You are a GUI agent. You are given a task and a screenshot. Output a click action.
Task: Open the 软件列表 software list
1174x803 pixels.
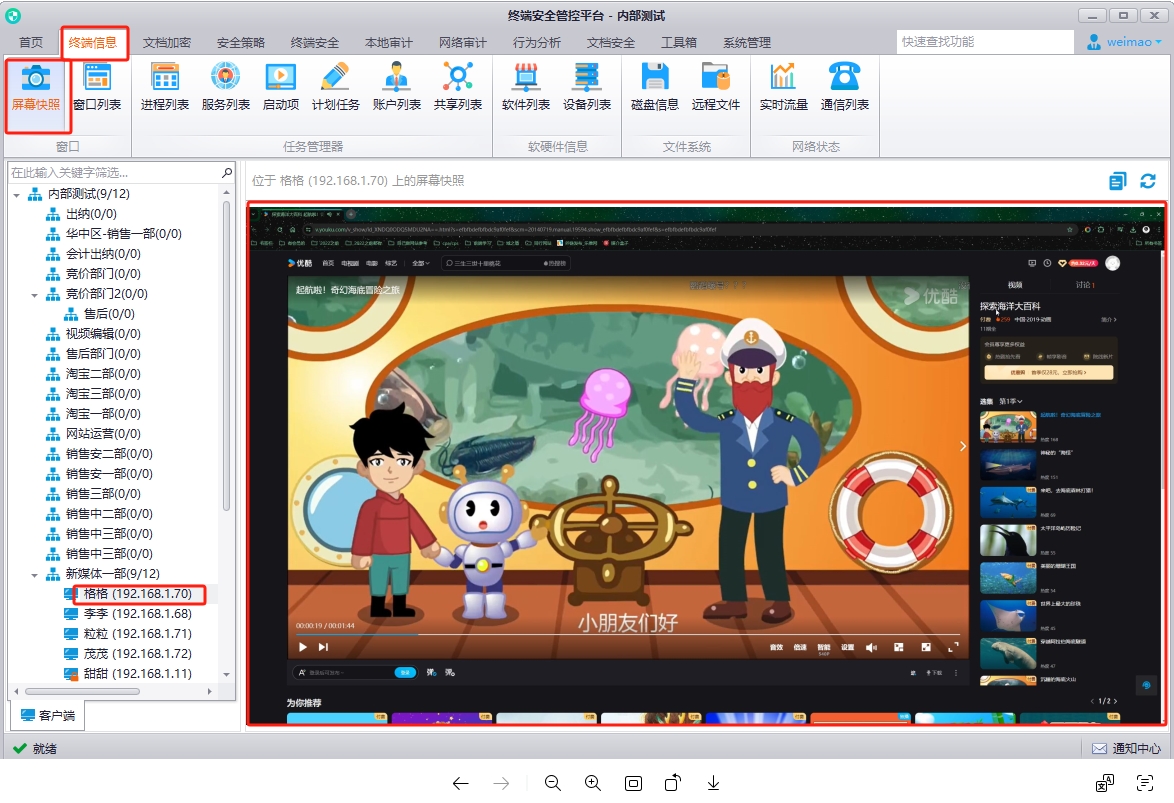tap(526, 88)
